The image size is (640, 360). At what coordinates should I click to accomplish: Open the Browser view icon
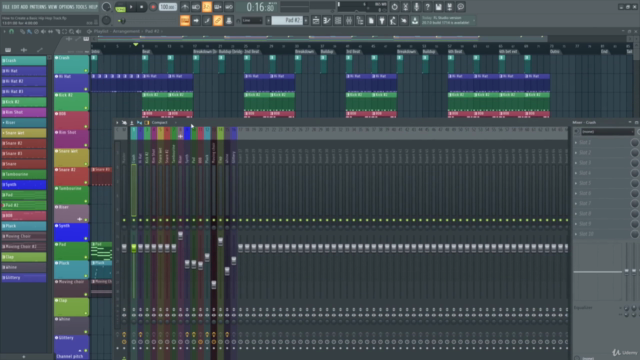[x=360, y=20]
